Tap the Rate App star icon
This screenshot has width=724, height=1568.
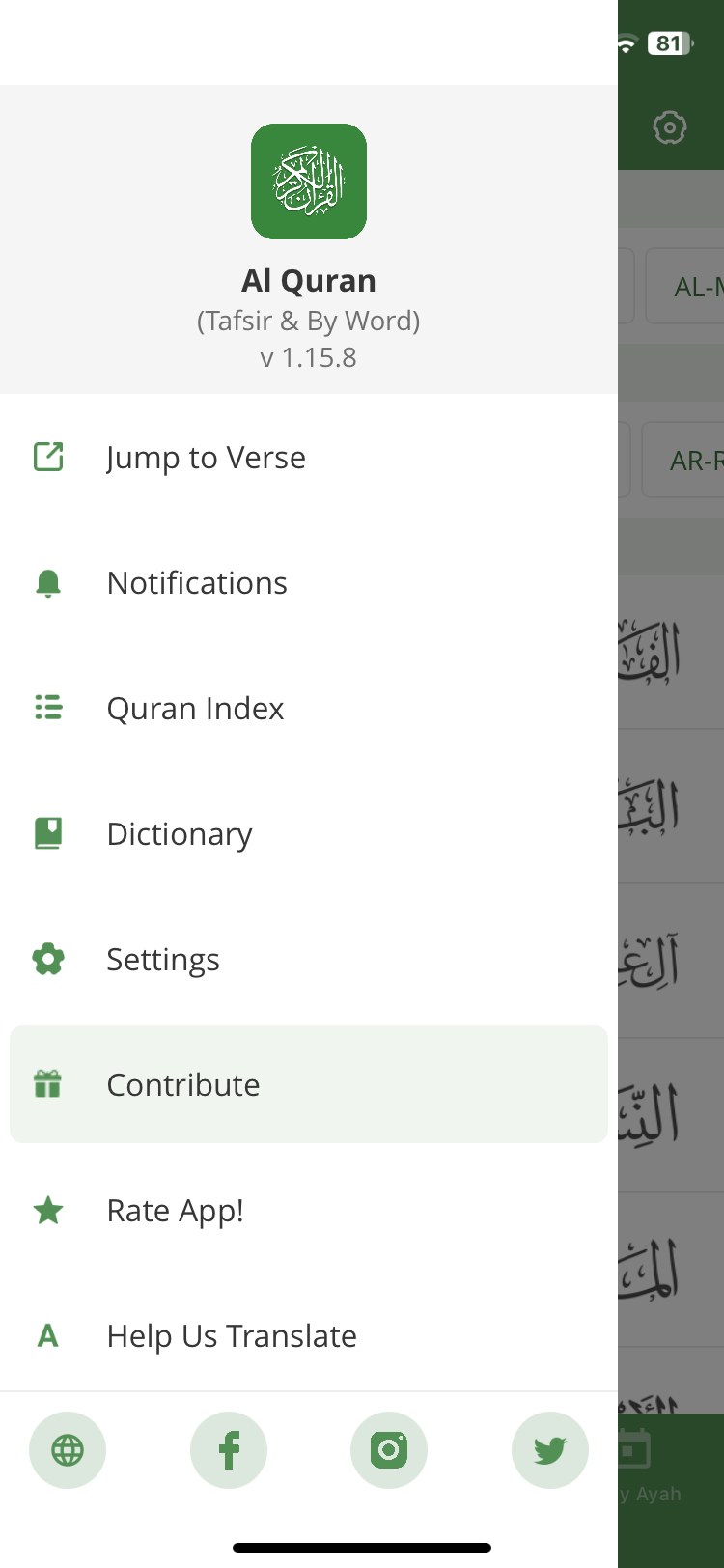click(x=48, y=1210)
